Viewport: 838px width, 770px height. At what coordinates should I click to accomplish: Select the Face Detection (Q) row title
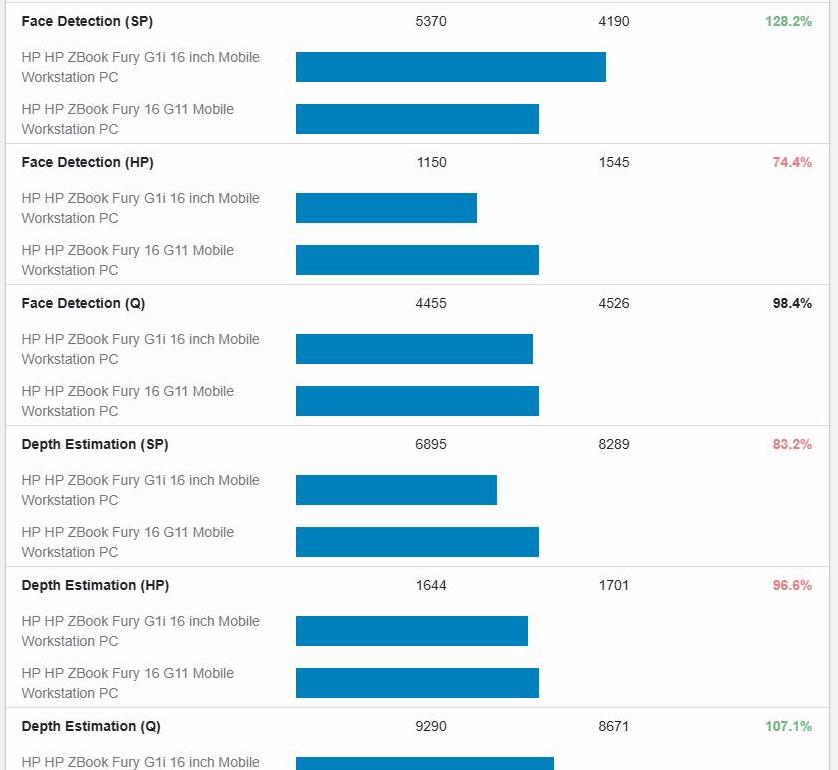point(83,303)
